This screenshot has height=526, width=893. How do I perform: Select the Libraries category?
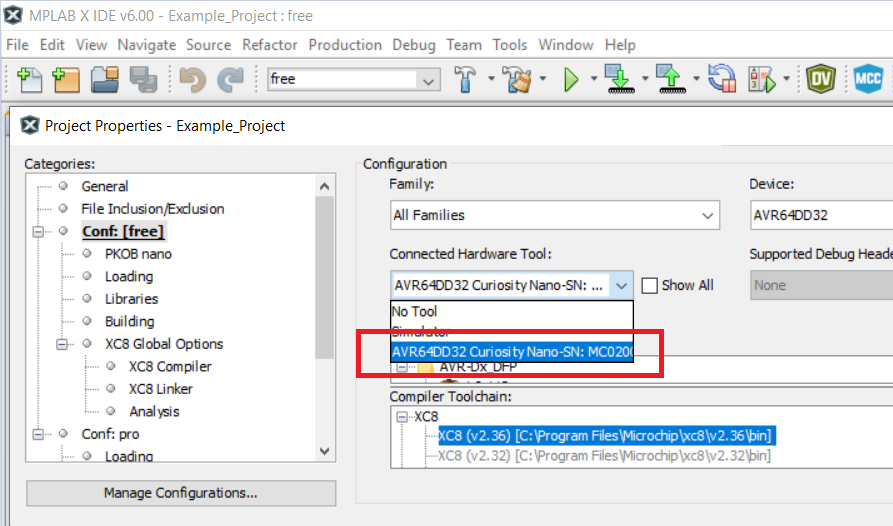[131, 299]
